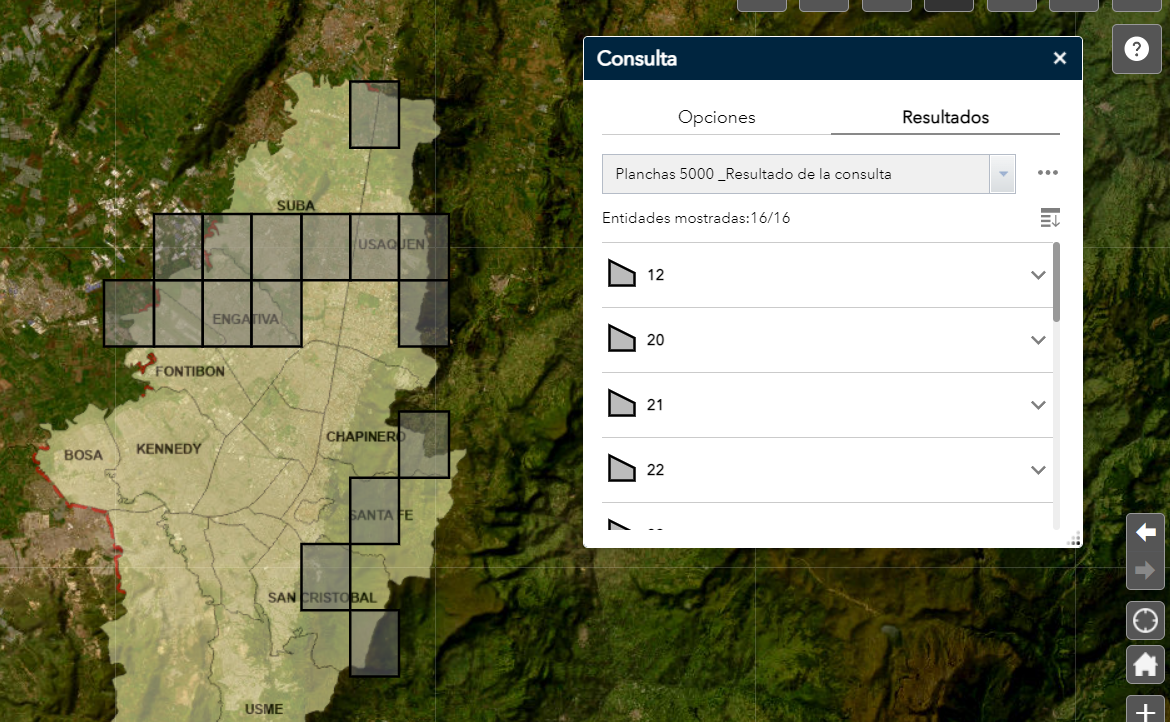Go to previous map extent arrow
This screenshot has width=1170, height=722.
tap(1145, 534)
